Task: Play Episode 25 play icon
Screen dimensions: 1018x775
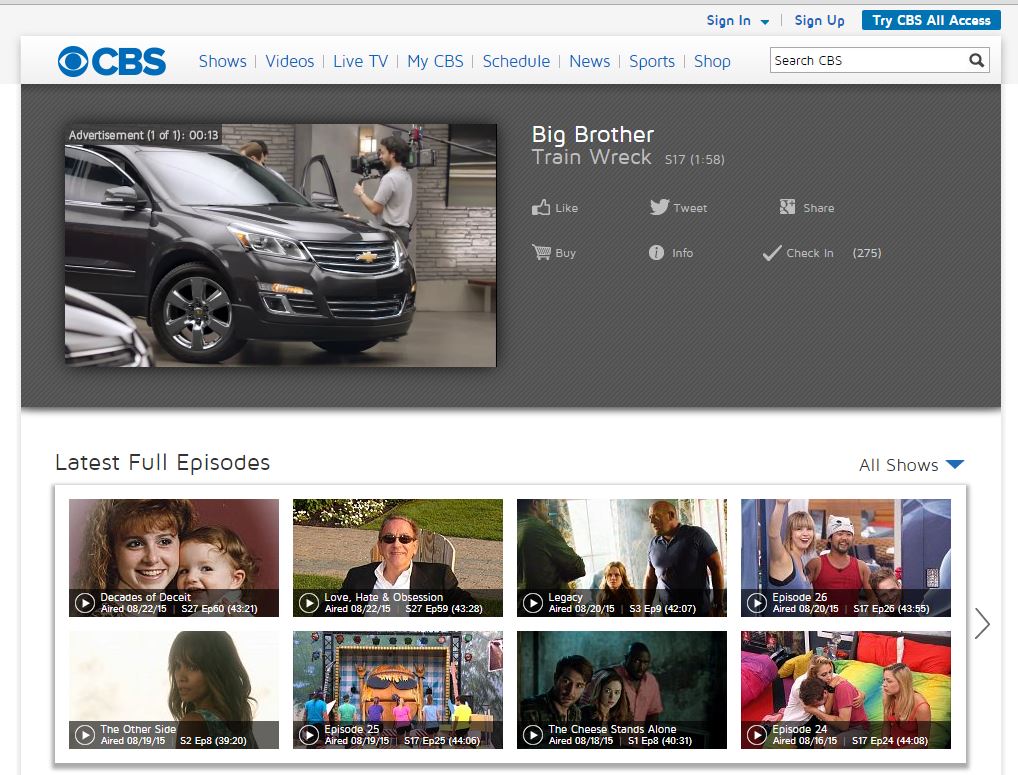Action: pos(309,735)
